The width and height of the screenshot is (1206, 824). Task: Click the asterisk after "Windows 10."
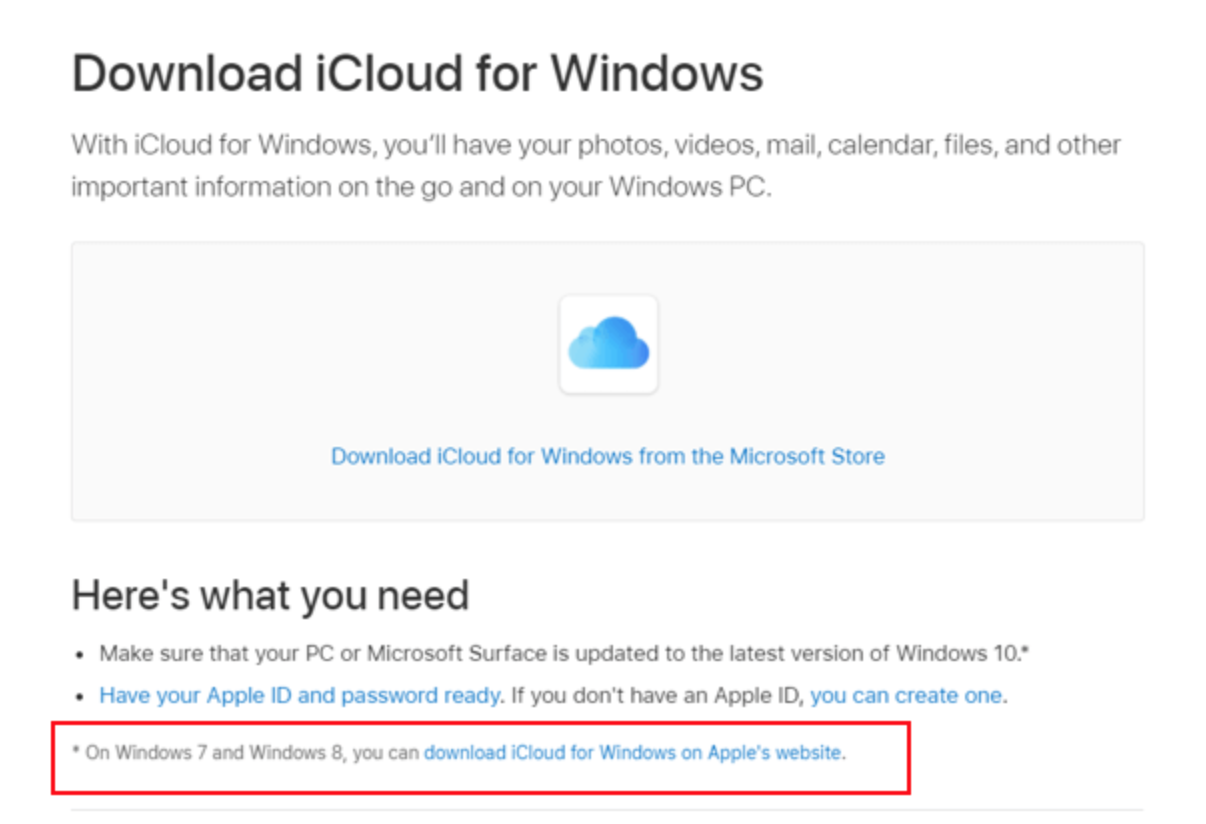(1026, 651)
